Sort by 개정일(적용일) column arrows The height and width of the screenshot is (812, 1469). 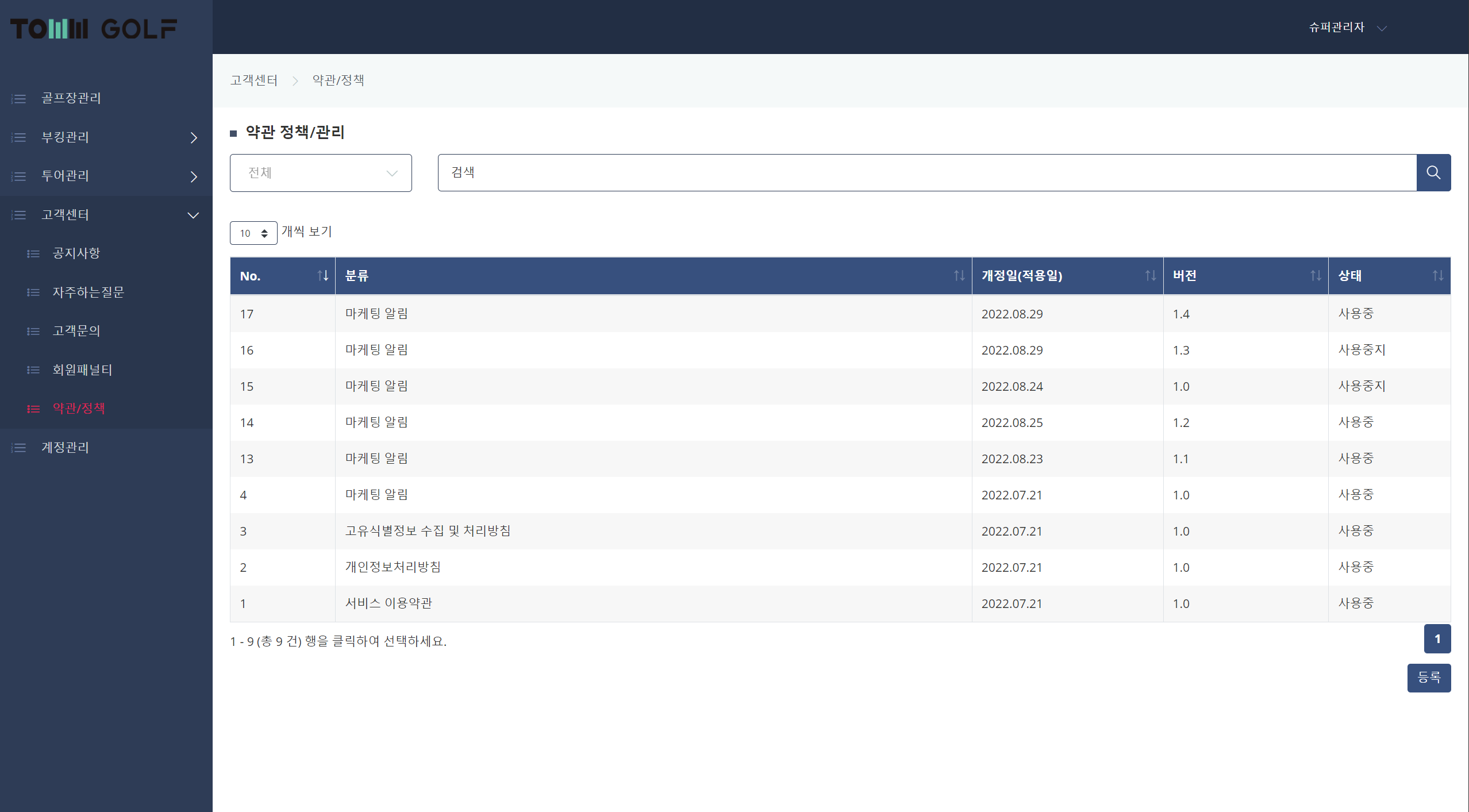pyautogui.click(x=1150, y=276)
